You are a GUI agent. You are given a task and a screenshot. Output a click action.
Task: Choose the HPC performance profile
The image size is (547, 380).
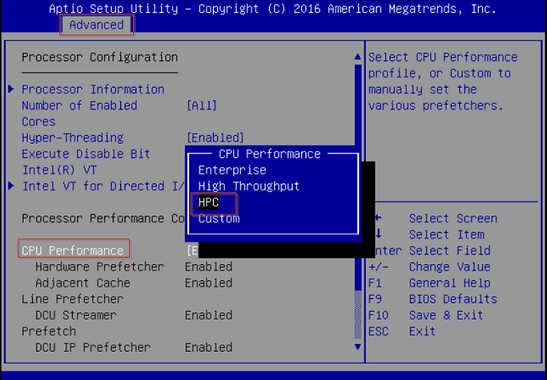tap(208, 202)
